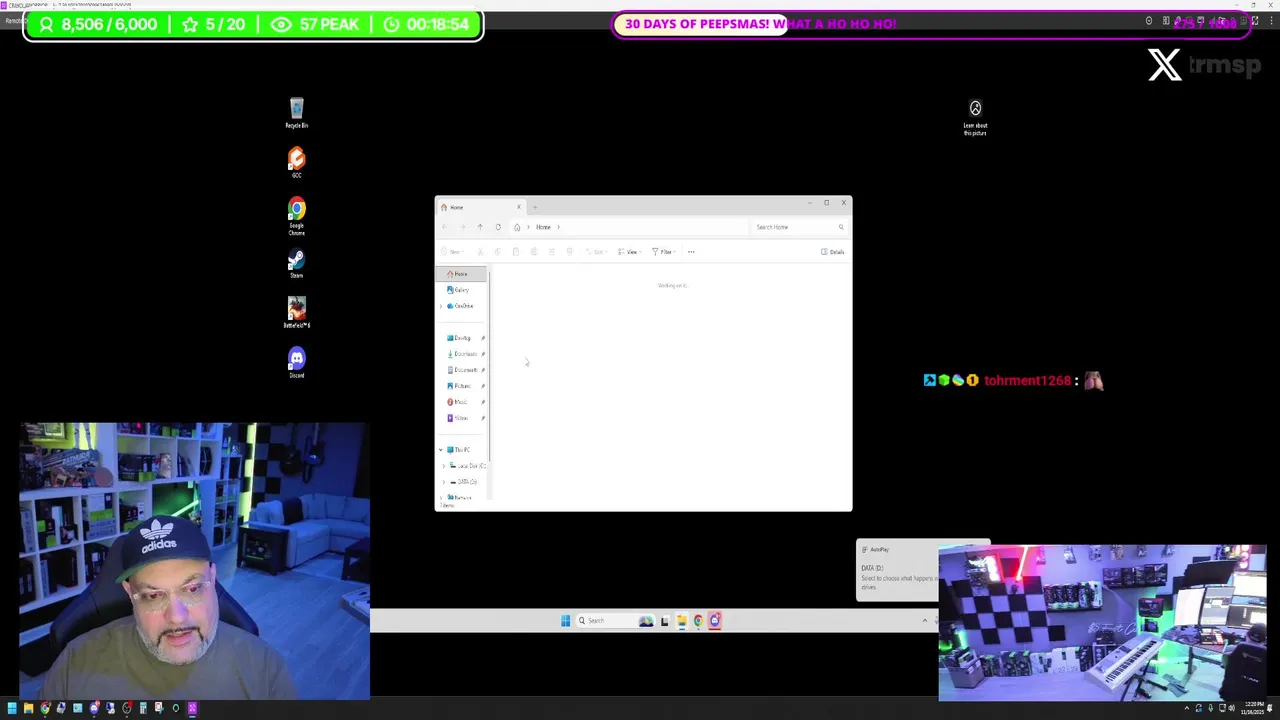This screenshot has height=720, width=1280.
Task: Open the pinned Videos folder in sidebar
Action: point(460,418)
